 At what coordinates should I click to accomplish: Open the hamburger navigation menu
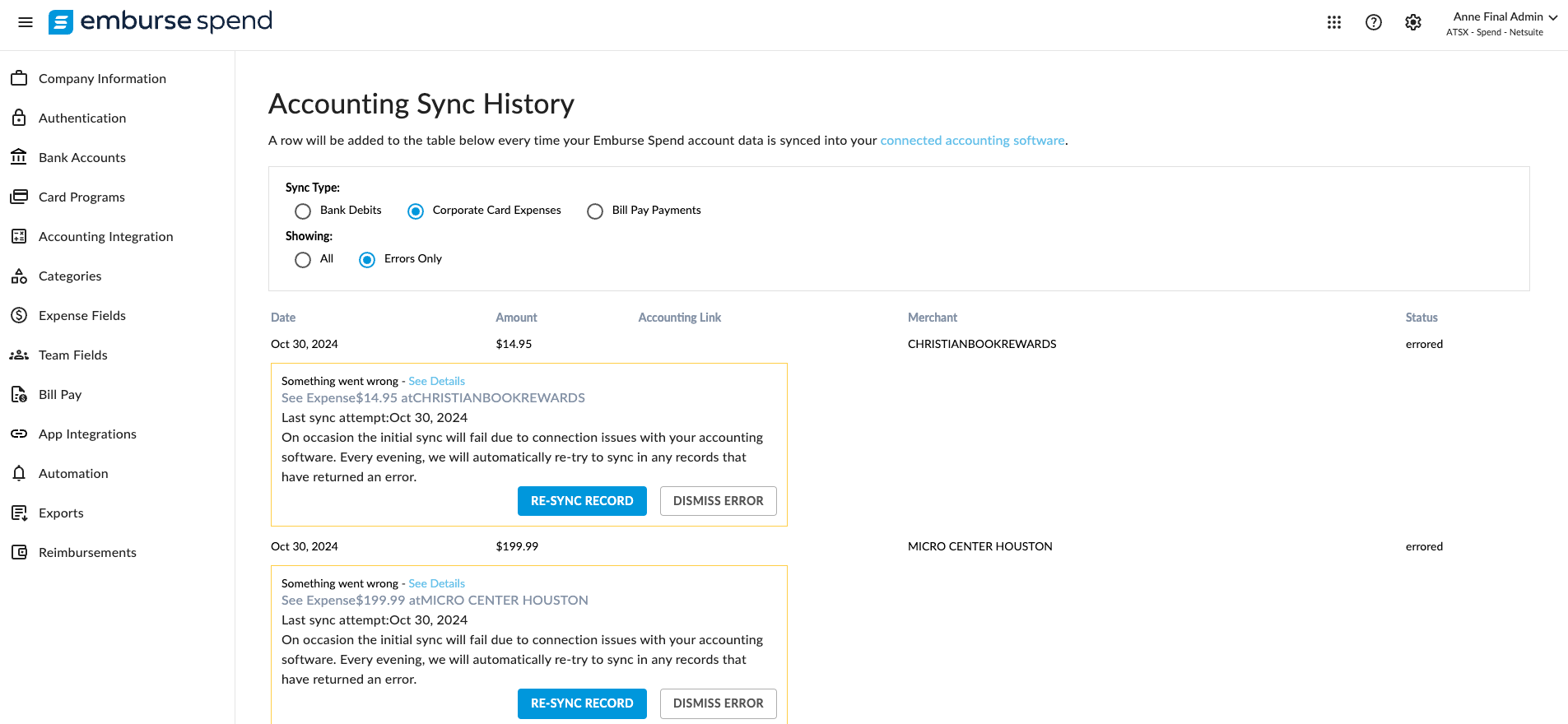pos(26,22)
